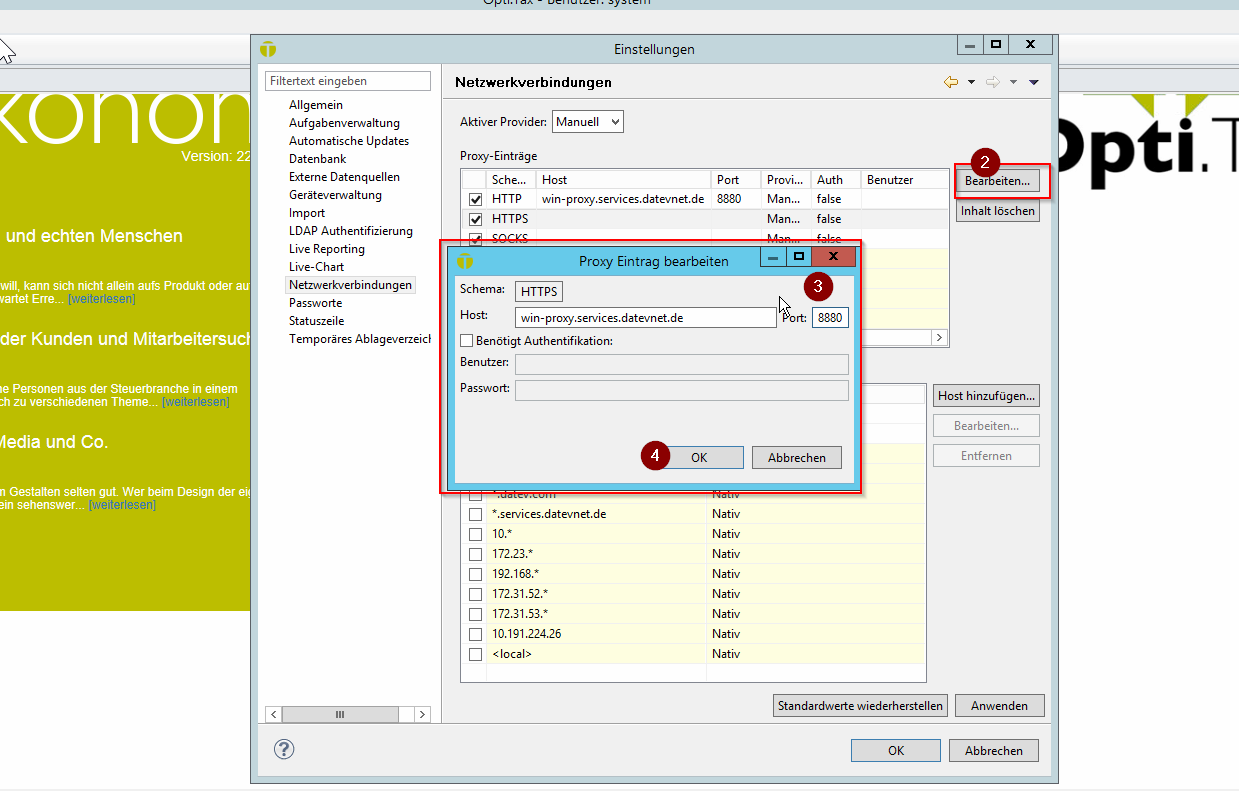1239x791 pixels.
Task: Click proxy table scroll right arrow
Action: pyautogui.click(x=939, y=338)
